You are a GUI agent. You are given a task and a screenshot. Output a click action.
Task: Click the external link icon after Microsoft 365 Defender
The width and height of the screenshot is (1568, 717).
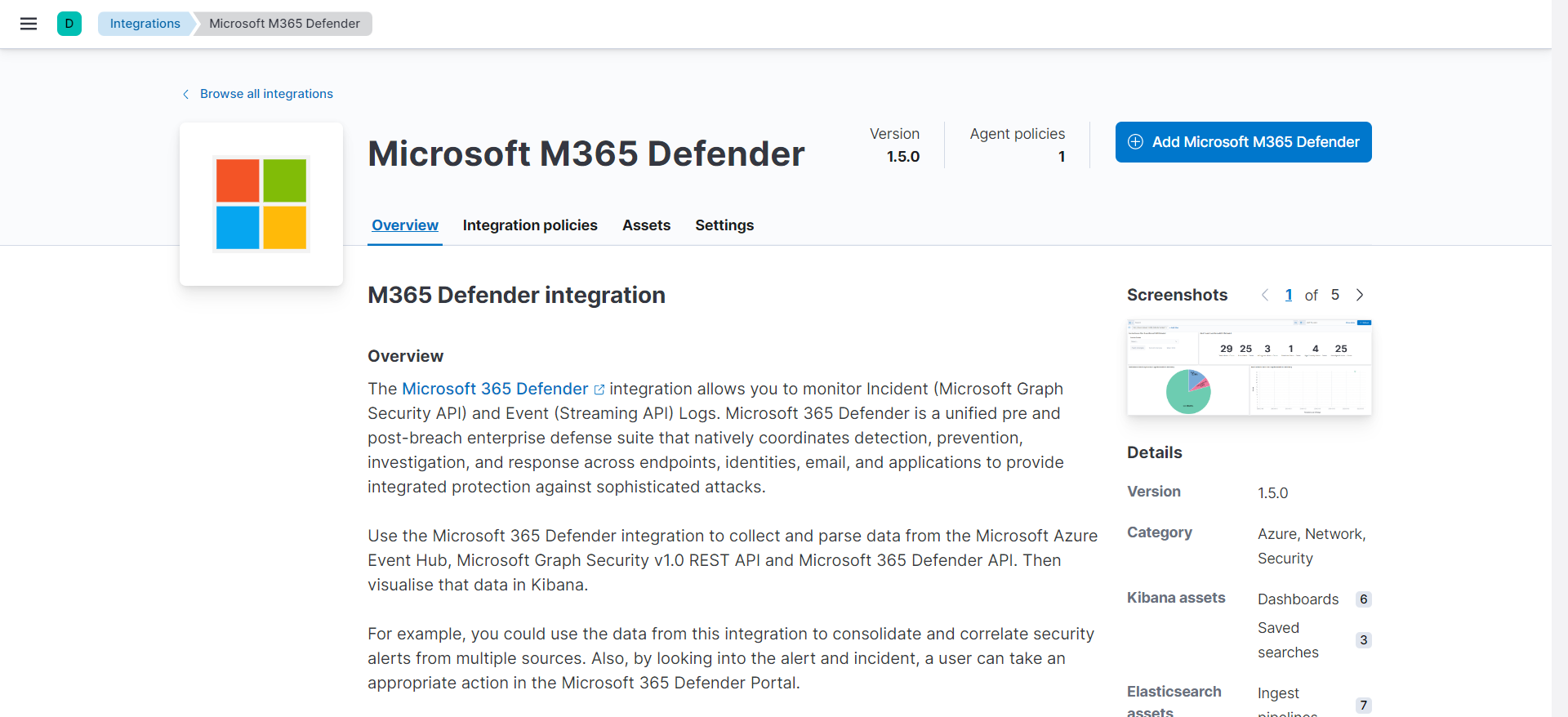pyautogui.click(x=599, y=390)
